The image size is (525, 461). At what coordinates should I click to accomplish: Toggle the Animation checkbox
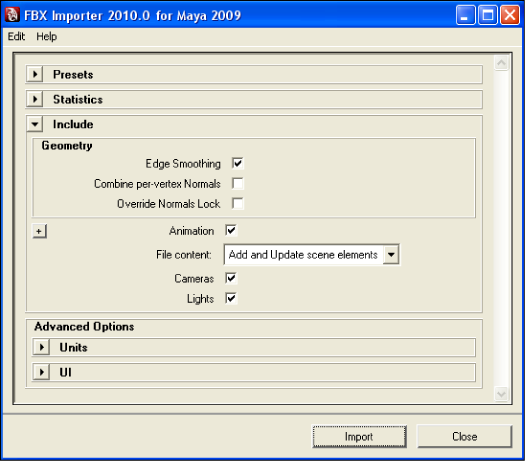click(x=231, y=230)
